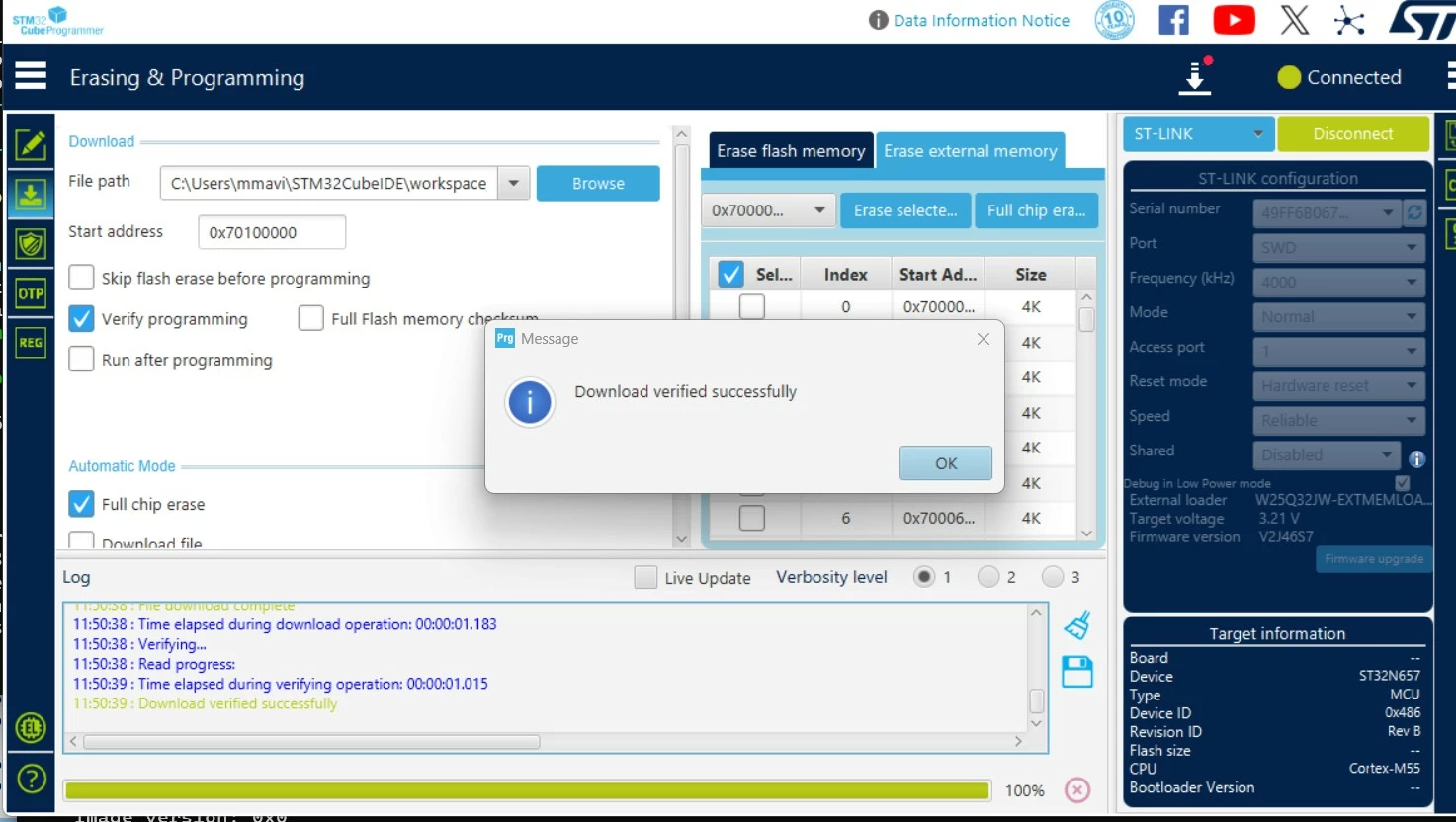Open the Frequency 4000 dropdown
The width and height of the screenshot is (1456, 822).
point(1339,282)
